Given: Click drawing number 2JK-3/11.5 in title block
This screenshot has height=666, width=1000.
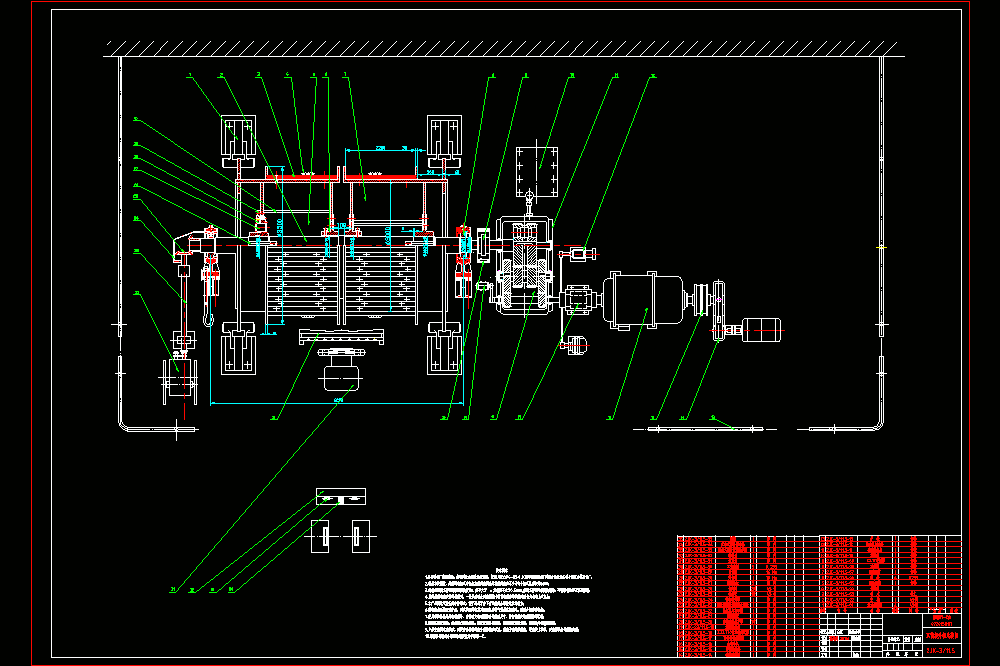Looking at the screenshot, I should [942, 651].
